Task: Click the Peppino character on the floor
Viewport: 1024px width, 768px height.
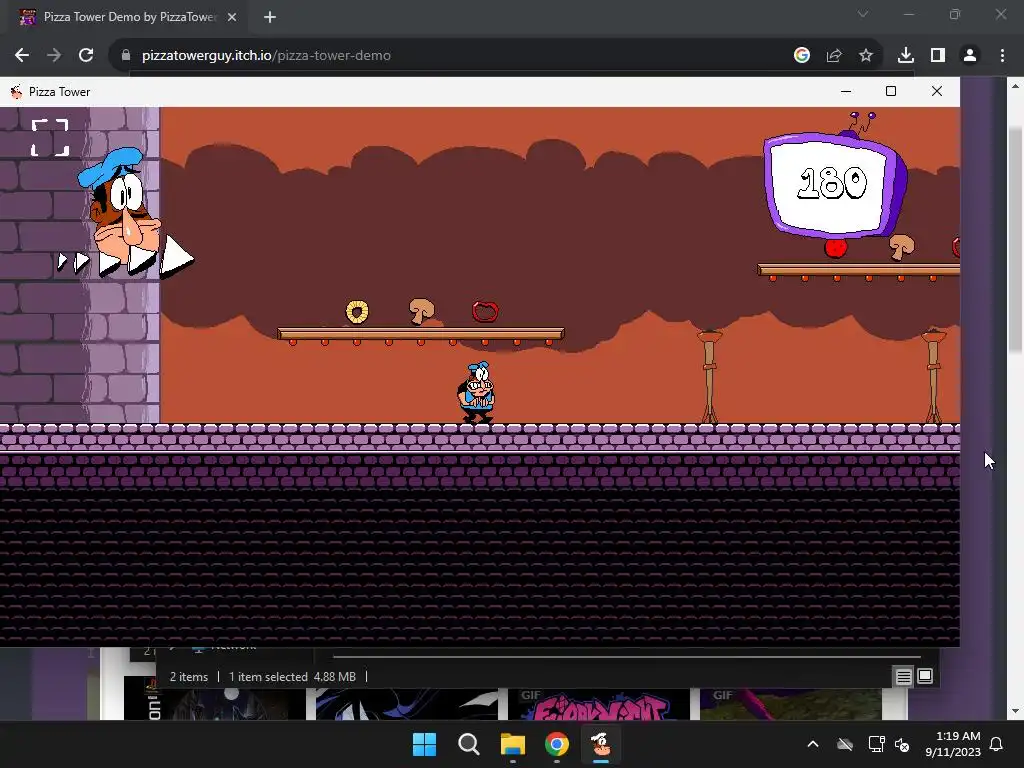Action: 477,392
